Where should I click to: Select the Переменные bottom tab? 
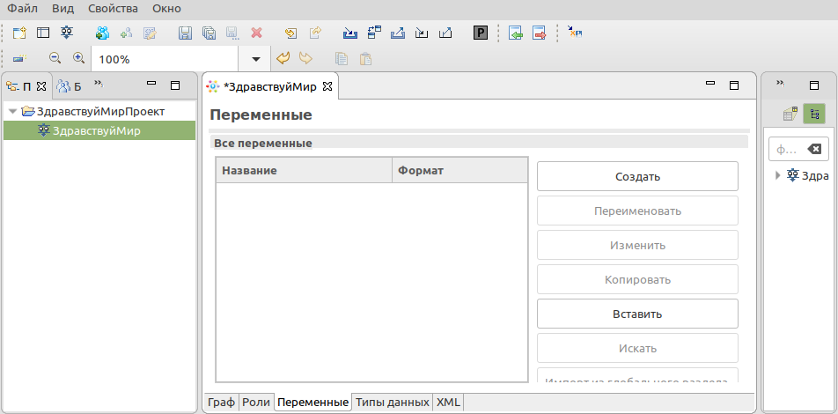(x=313, y=402)
